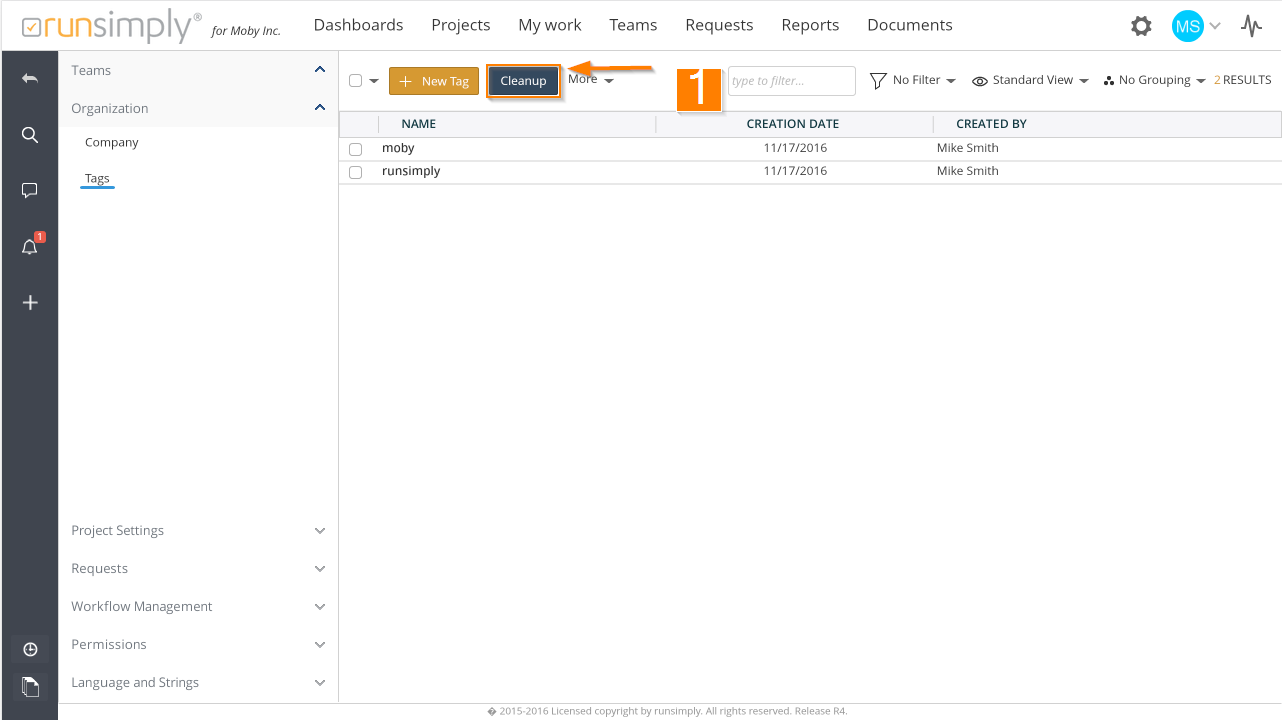This screenshot has height=720, width=1282.
Task: Open search via the magnifier sidebar icon
Action: pyautogui.click(x=30, y=135)
